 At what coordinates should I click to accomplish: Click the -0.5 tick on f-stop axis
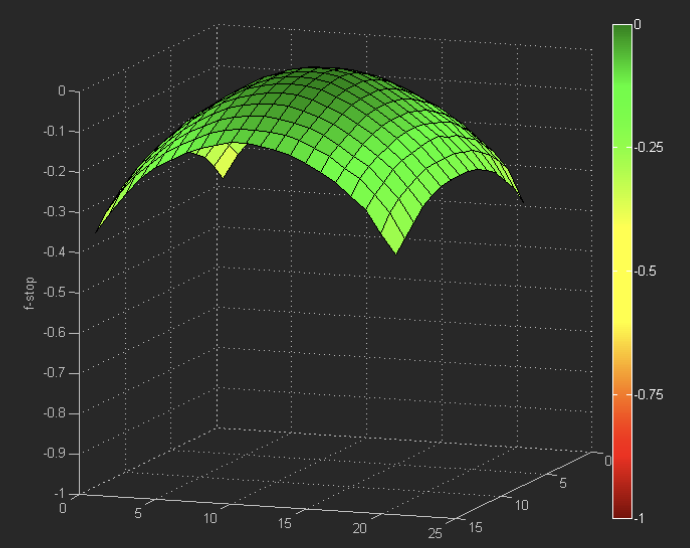(x=55, y=292)
